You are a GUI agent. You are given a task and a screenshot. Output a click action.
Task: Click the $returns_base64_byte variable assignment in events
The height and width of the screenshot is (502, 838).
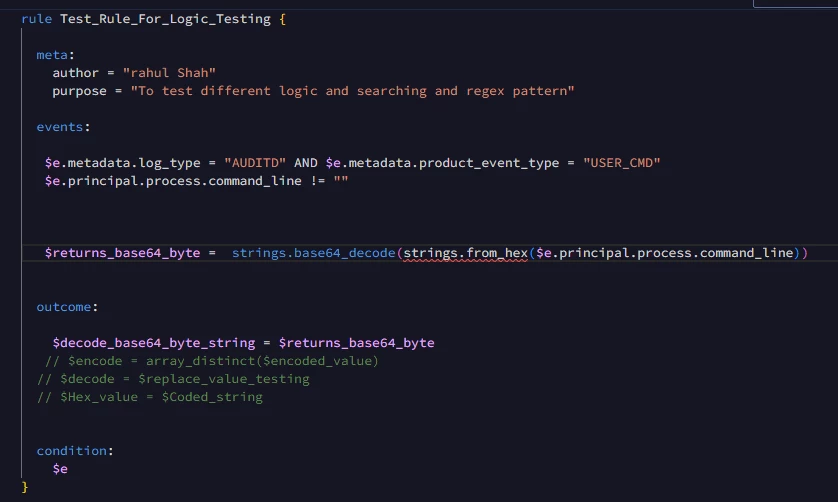pyautogui.click(x=122, y=253)
